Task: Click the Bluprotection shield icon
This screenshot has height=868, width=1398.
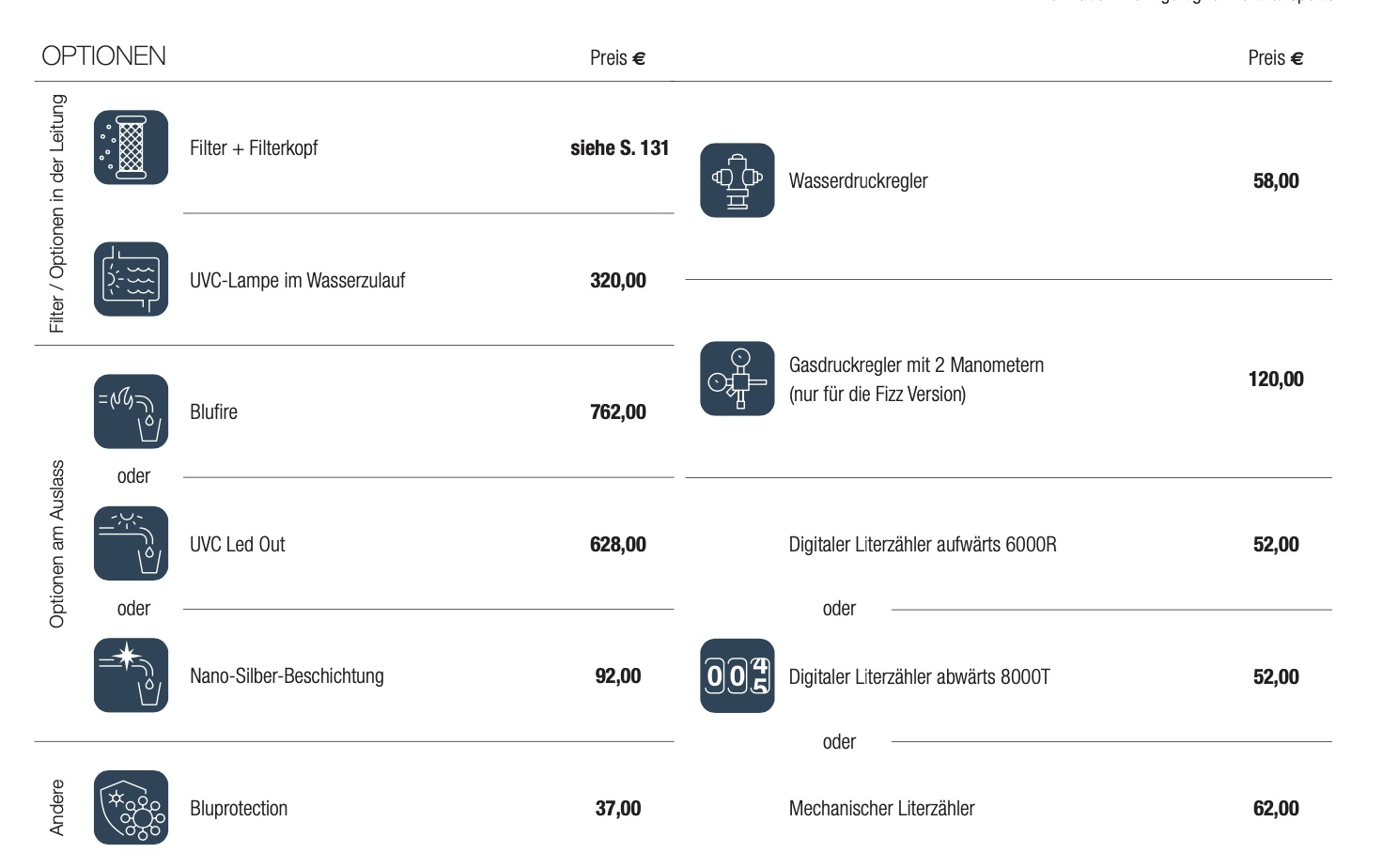Action: 131,807
